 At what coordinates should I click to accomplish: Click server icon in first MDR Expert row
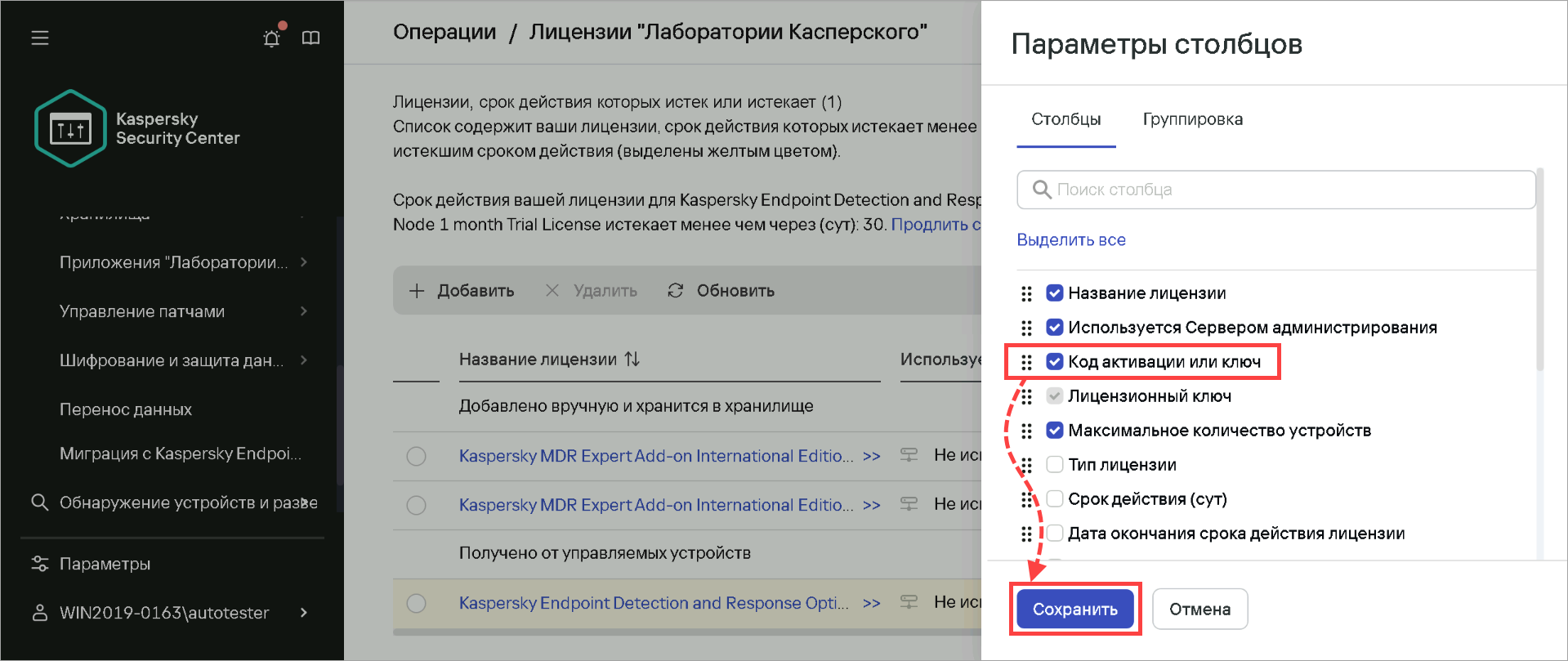pos(909,455)
